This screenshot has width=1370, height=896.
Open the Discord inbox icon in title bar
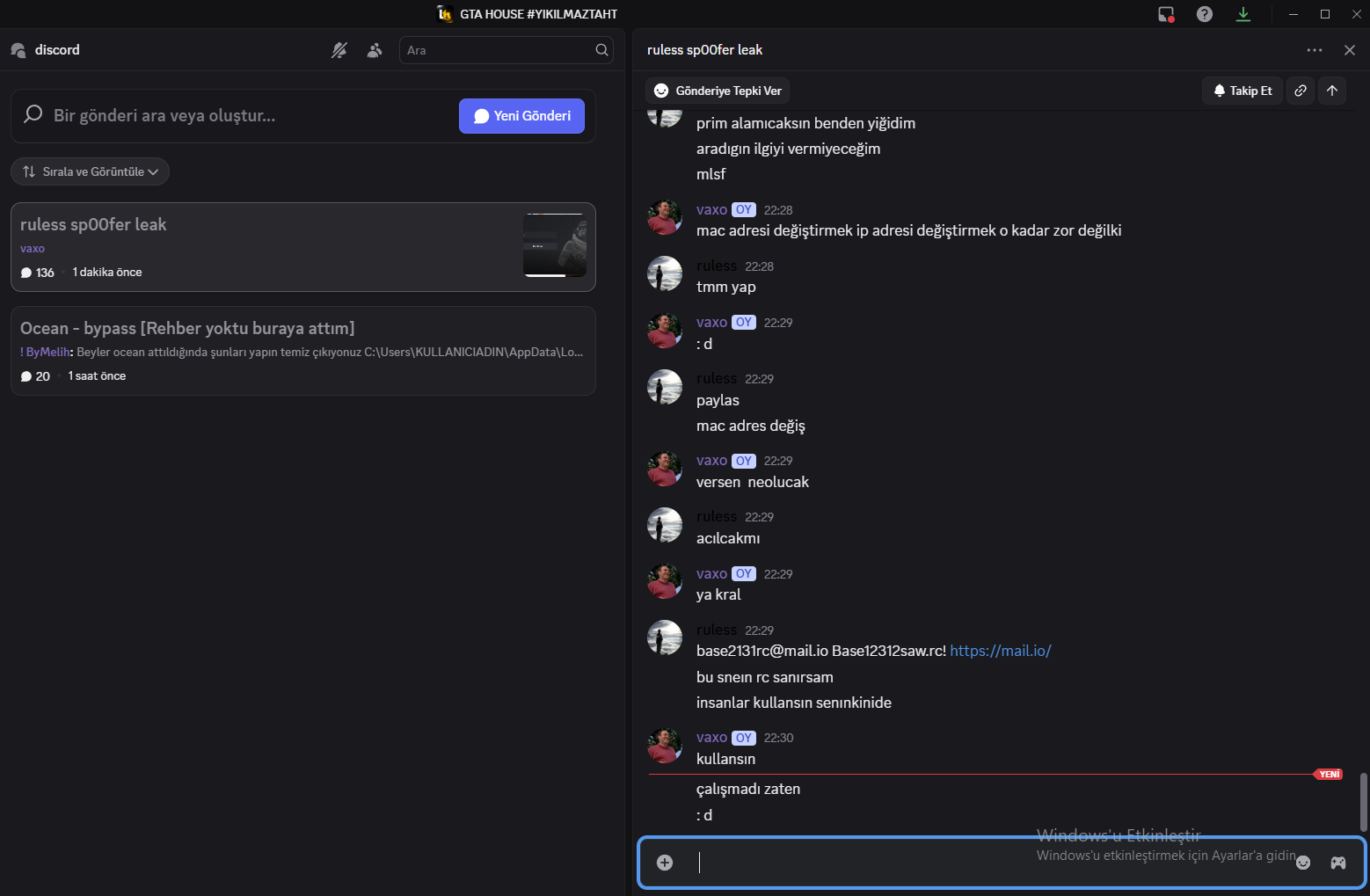1166,14
